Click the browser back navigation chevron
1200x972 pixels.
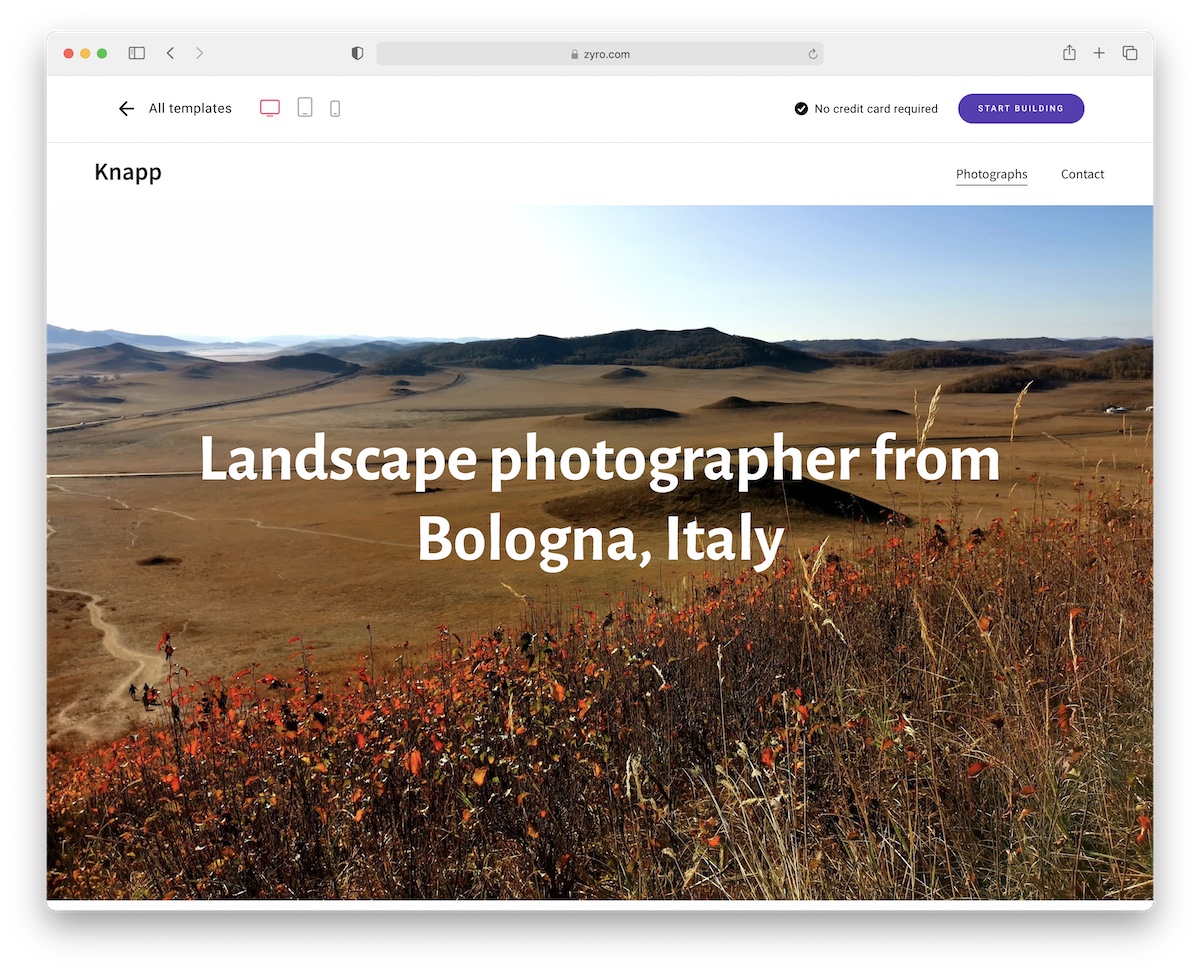tap(171, 53)
